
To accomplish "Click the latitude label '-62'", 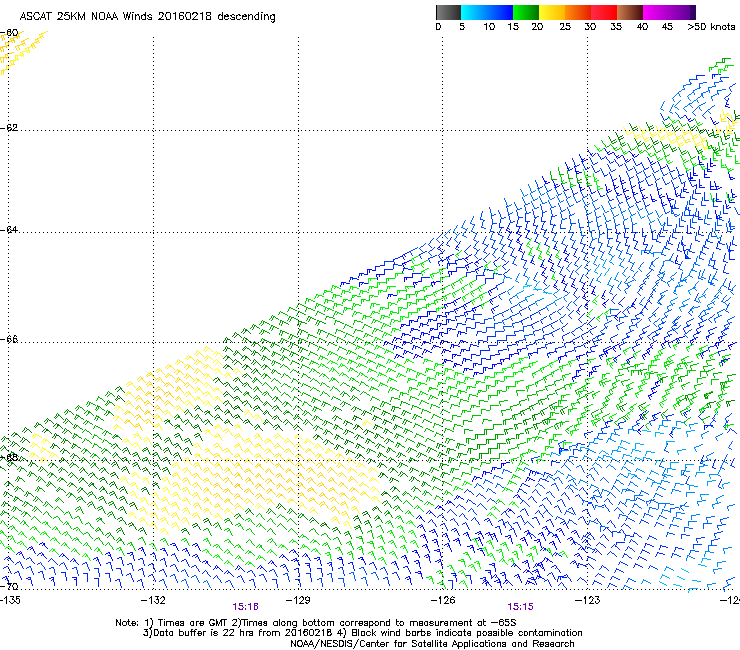I will point(9,128).
